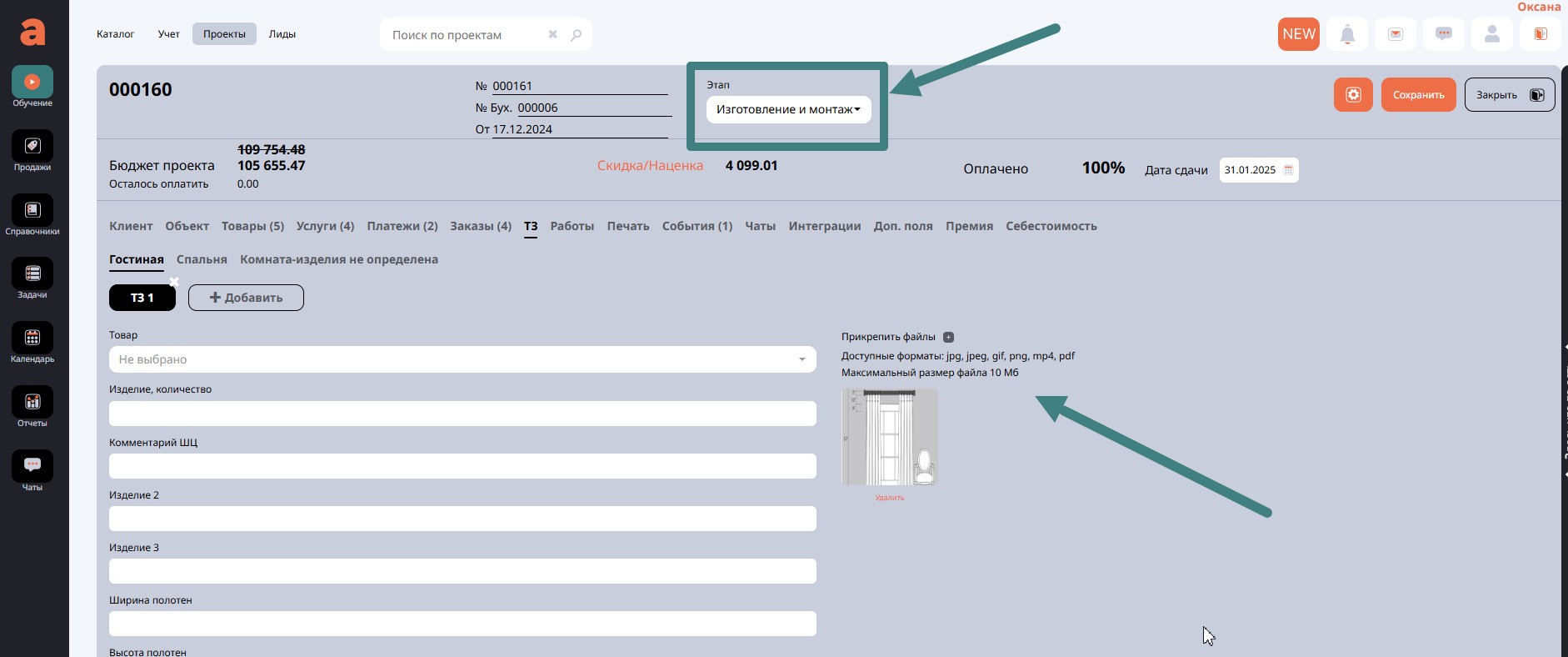Click the Сохранить button
This screenshot has width=1568, height=657.
pos(1418,95)
